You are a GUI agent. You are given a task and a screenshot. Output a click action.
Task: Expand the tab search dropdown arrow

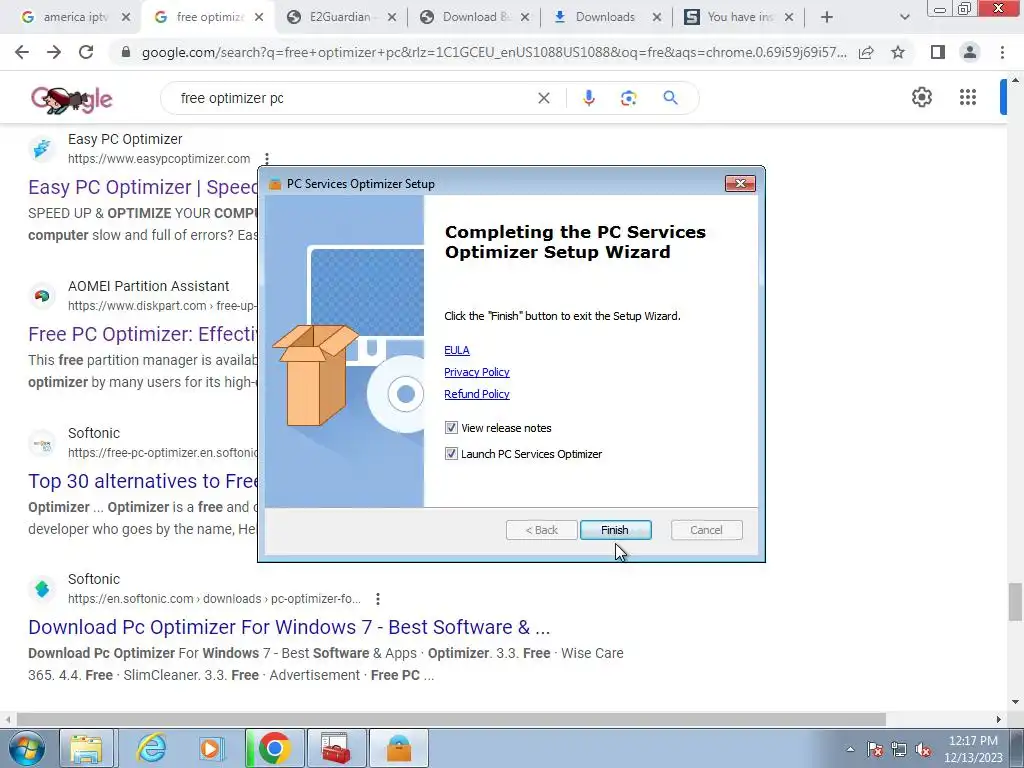click(x=904, y=17)
